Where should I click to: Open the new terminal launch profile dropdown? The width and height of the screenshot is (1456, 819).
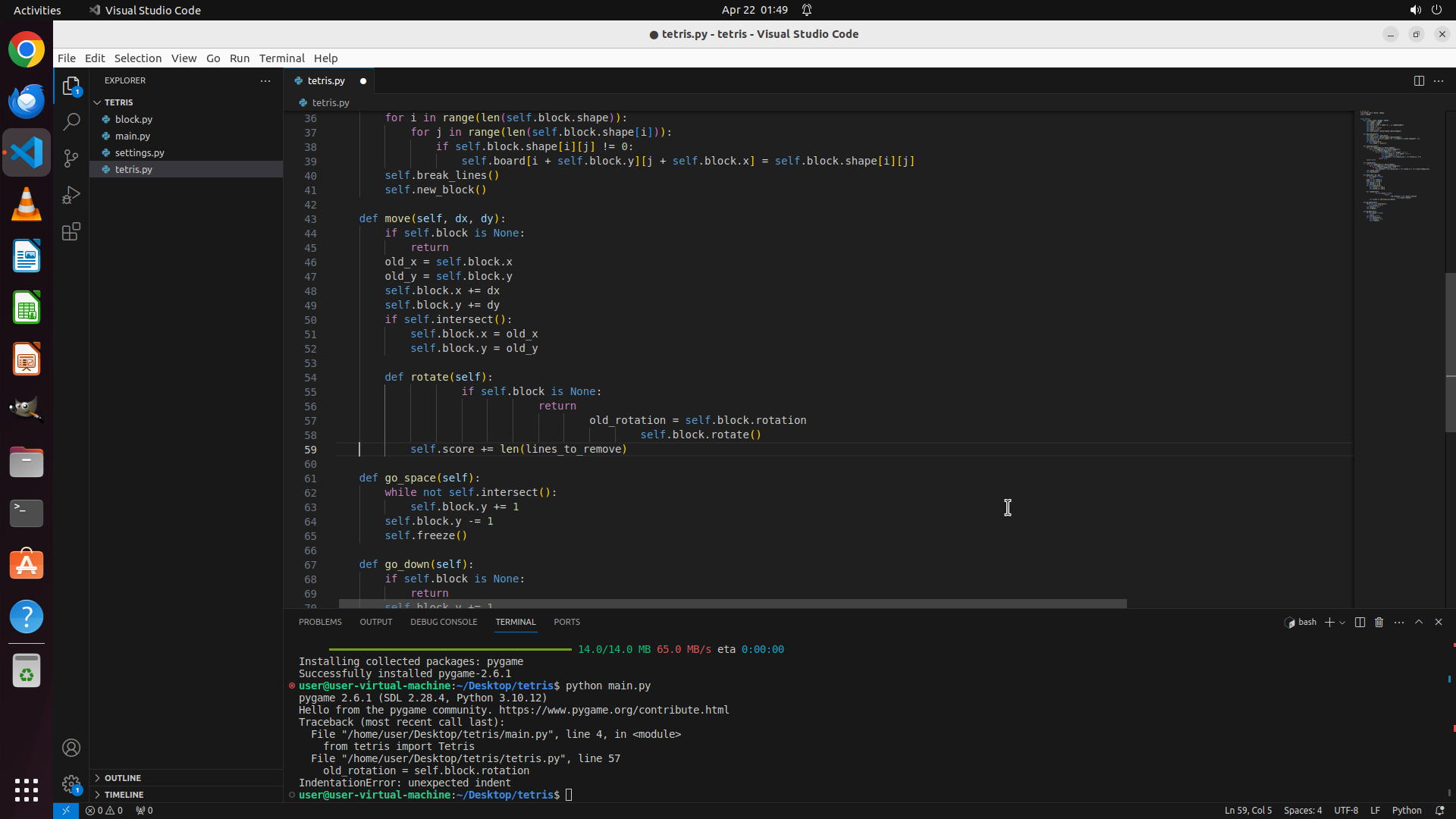point(1342,623)
